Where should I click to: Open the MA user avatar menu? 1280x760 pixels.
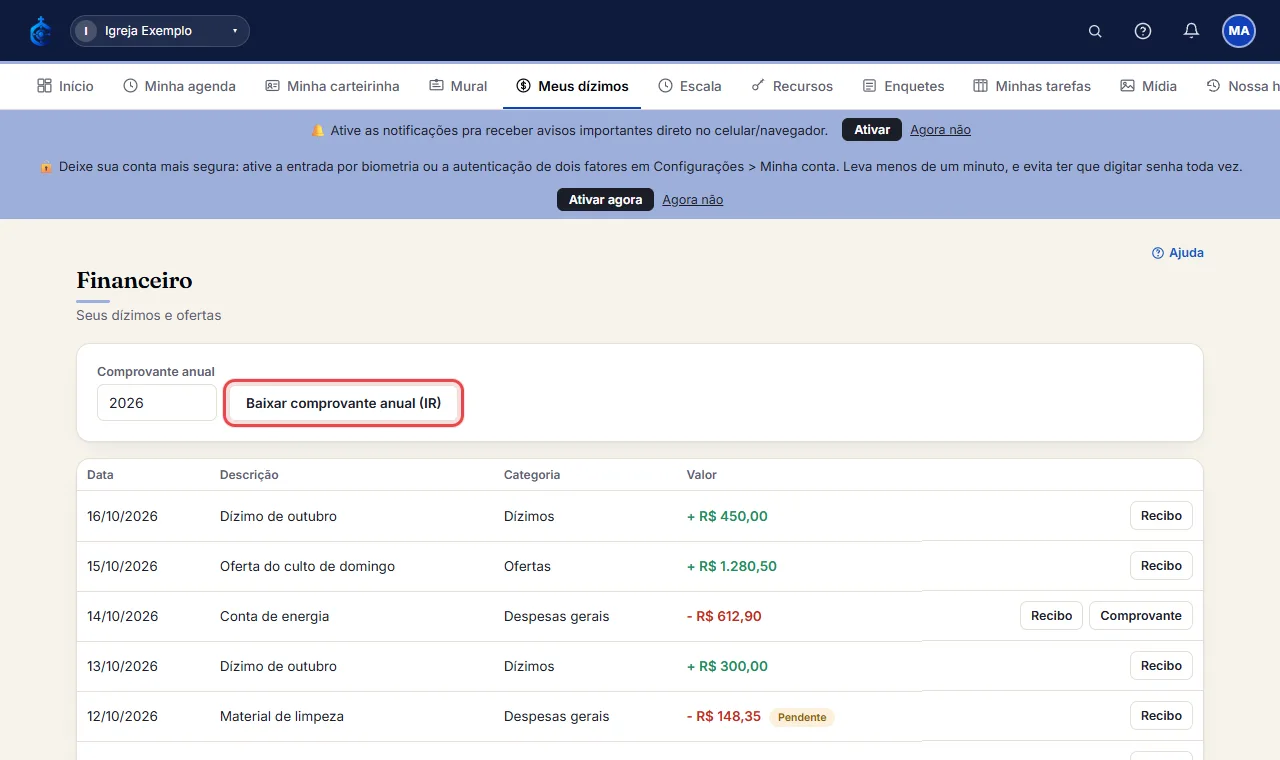pyautogui.click(x=1239, y=31)
